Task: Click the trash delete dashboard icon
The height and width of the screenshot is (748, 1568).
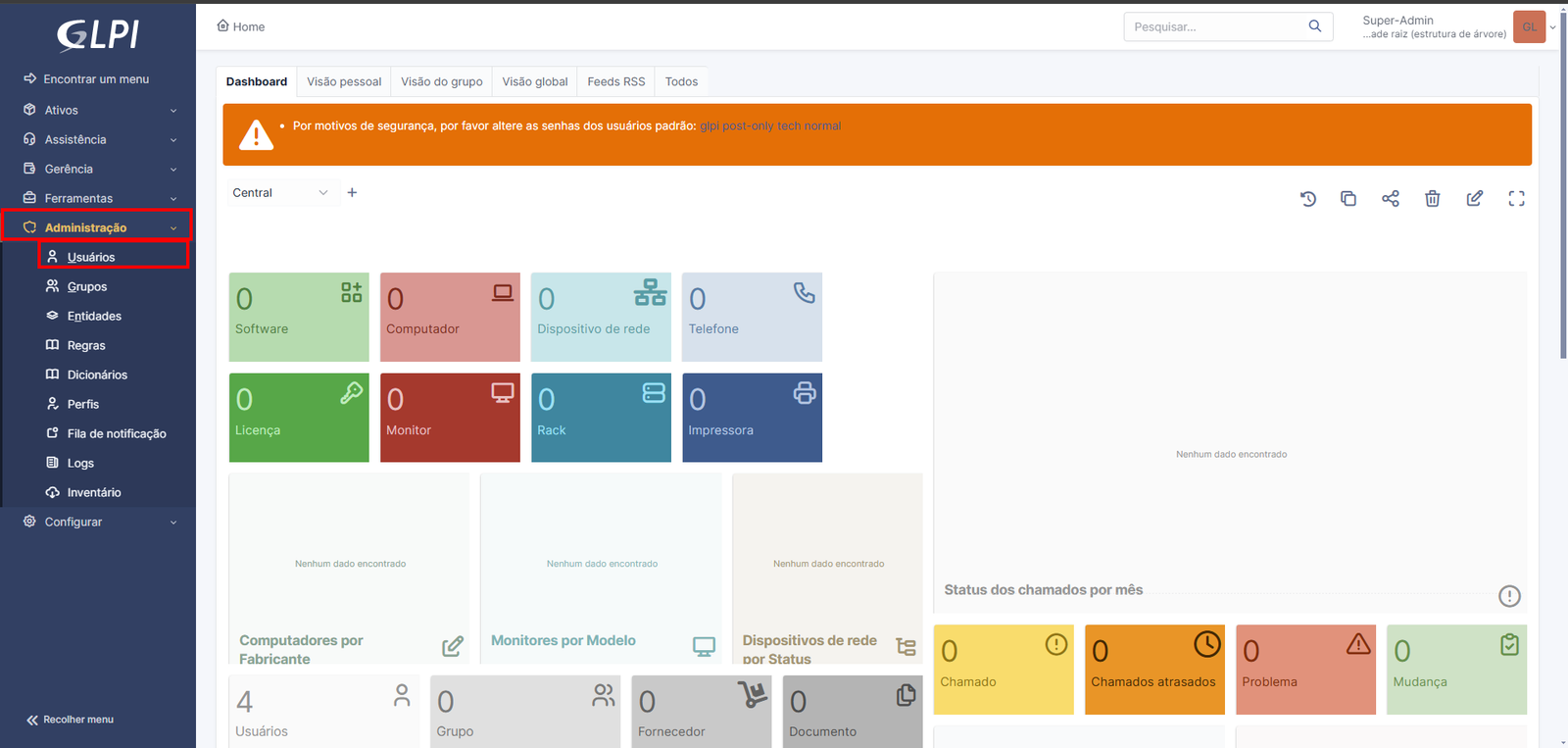Action: coord(1432,199)
